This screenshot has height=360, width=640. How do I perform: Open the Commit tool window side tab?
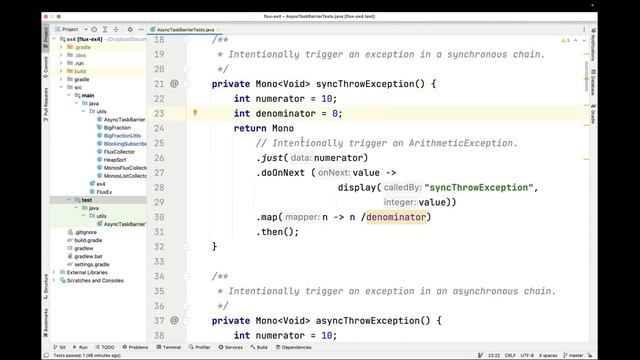tap(46, 67)
